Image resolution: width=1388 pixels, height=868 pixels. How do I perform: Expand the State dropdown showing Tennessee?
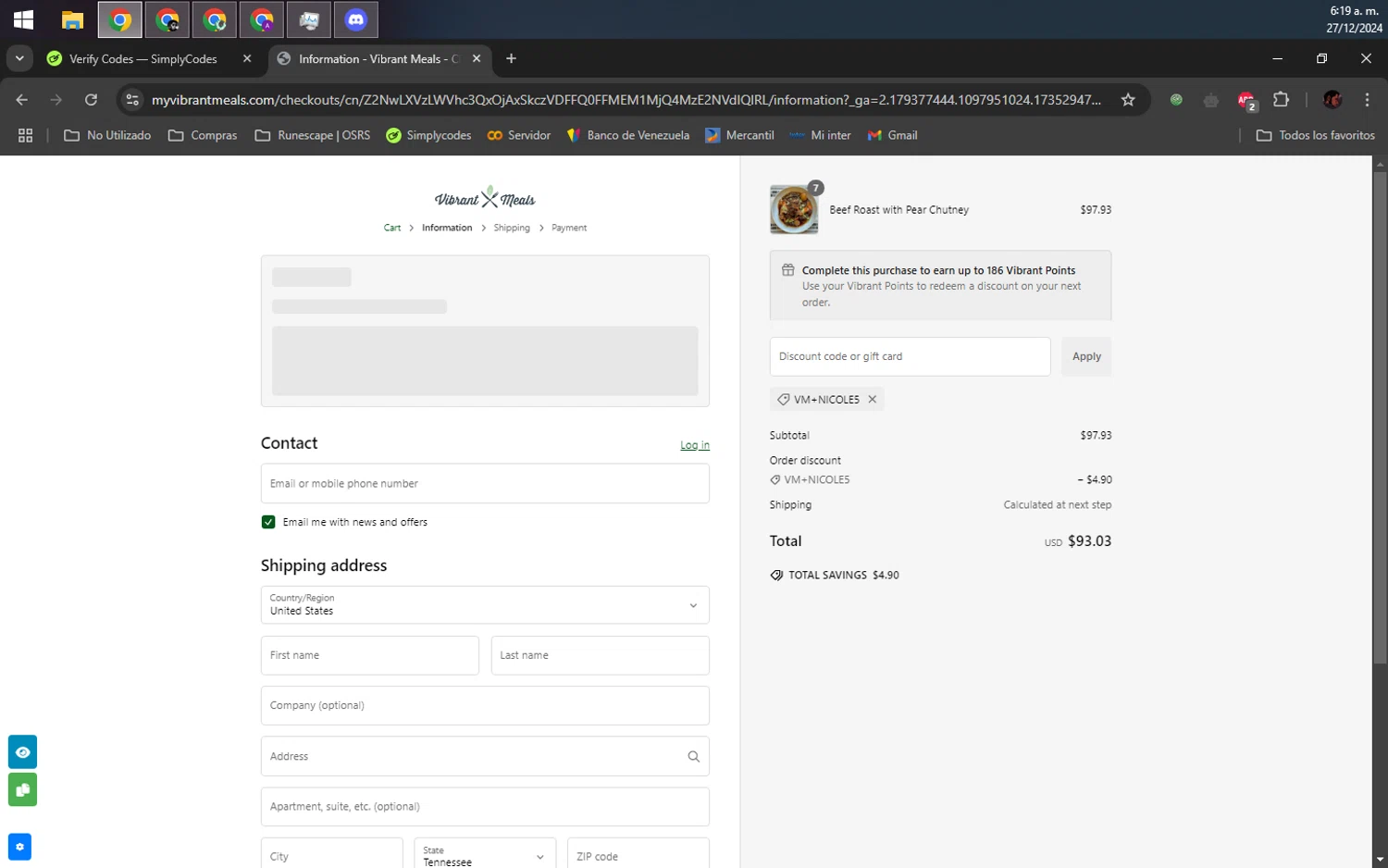(x=485, y=854)
